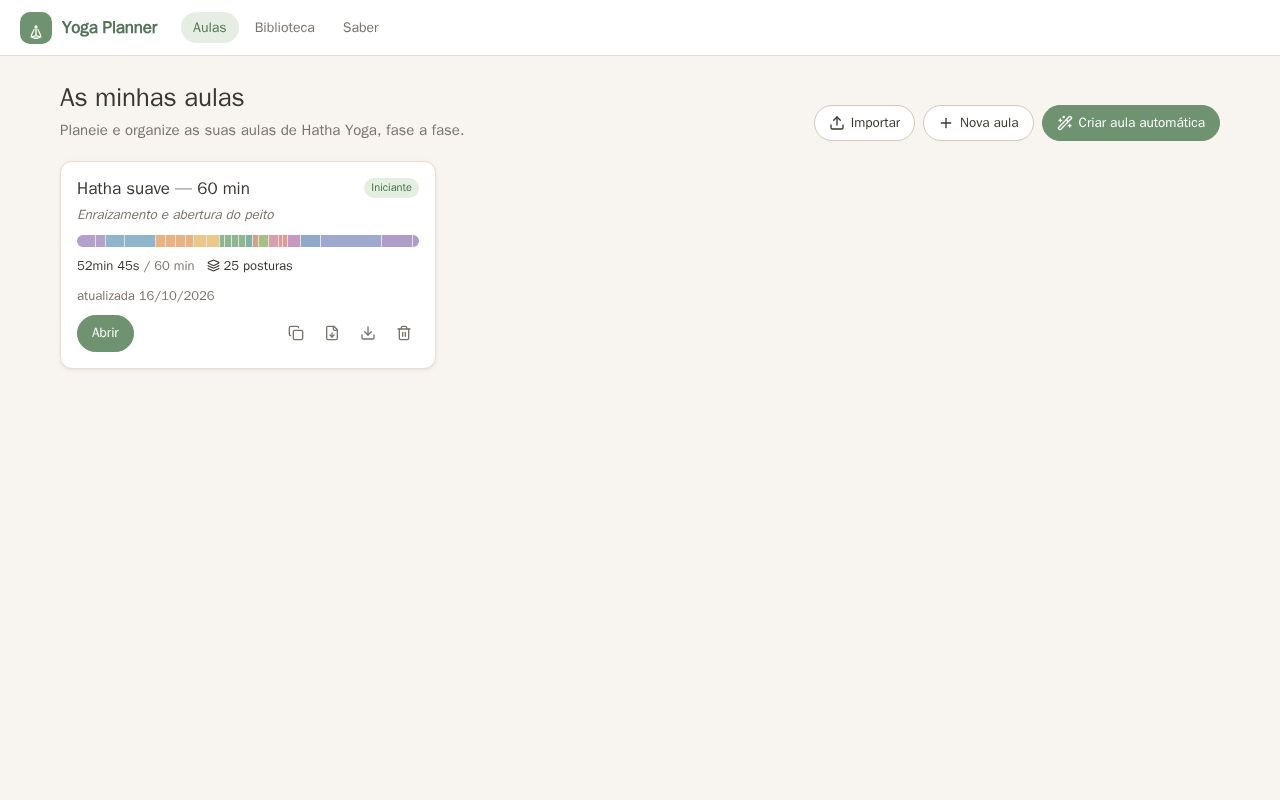Click "Enraizamento e abertura do peito" subtitle

pos(175,215)
